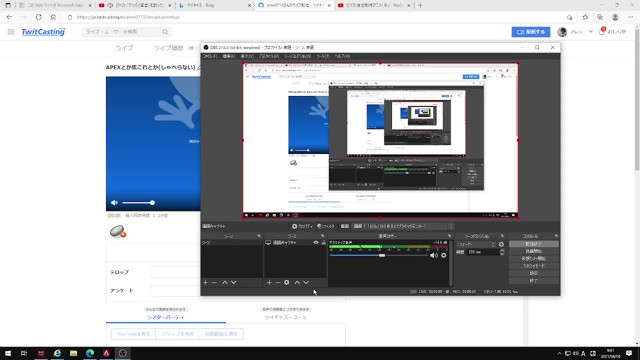This screenshot has width=640, height=360.
Task: Pop out the scene transitions dock icon
Action: [502, 236]
